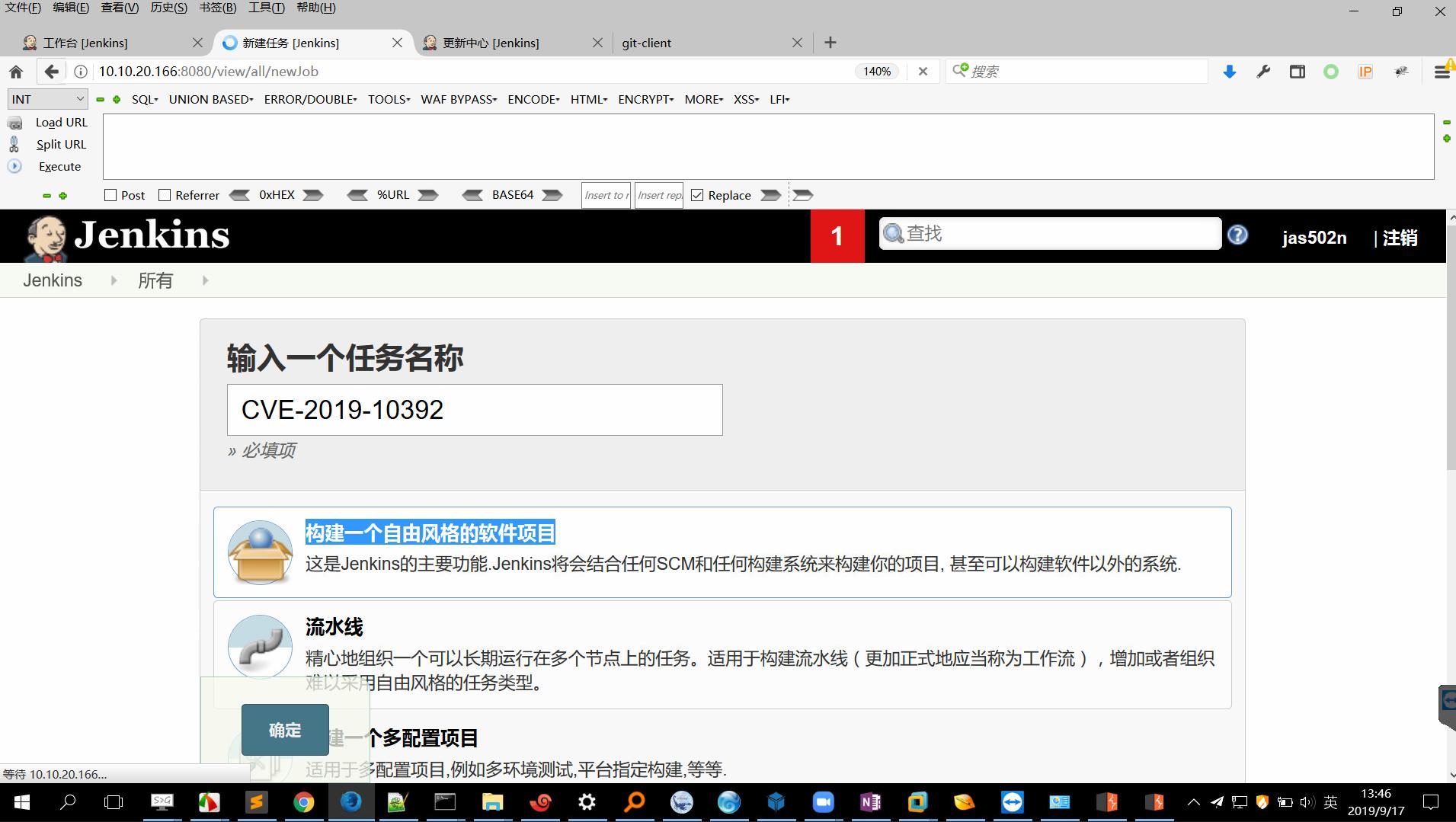Open the new tab plus button

[x=830, y=43]
